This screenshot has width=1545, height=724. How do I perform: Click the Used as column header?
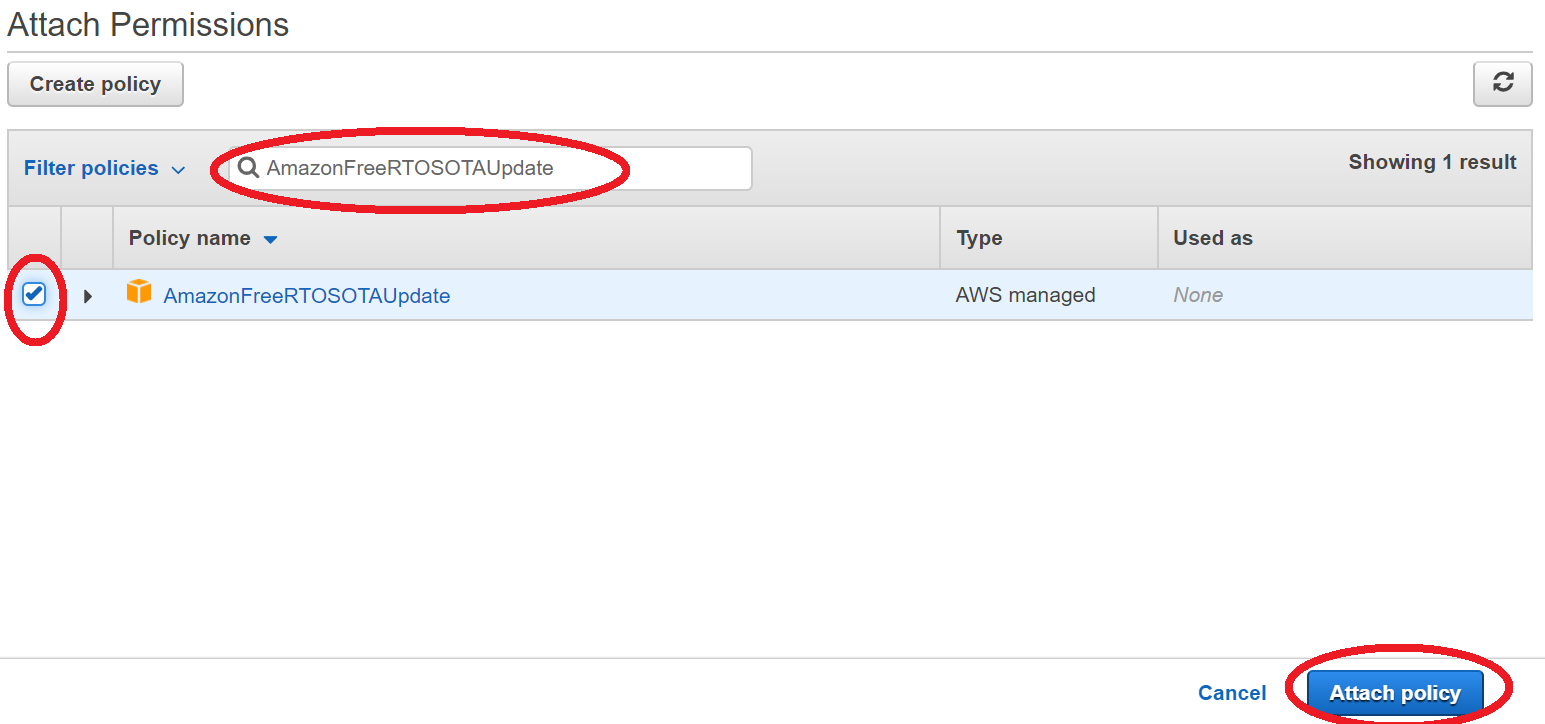tap(1213, 238)
